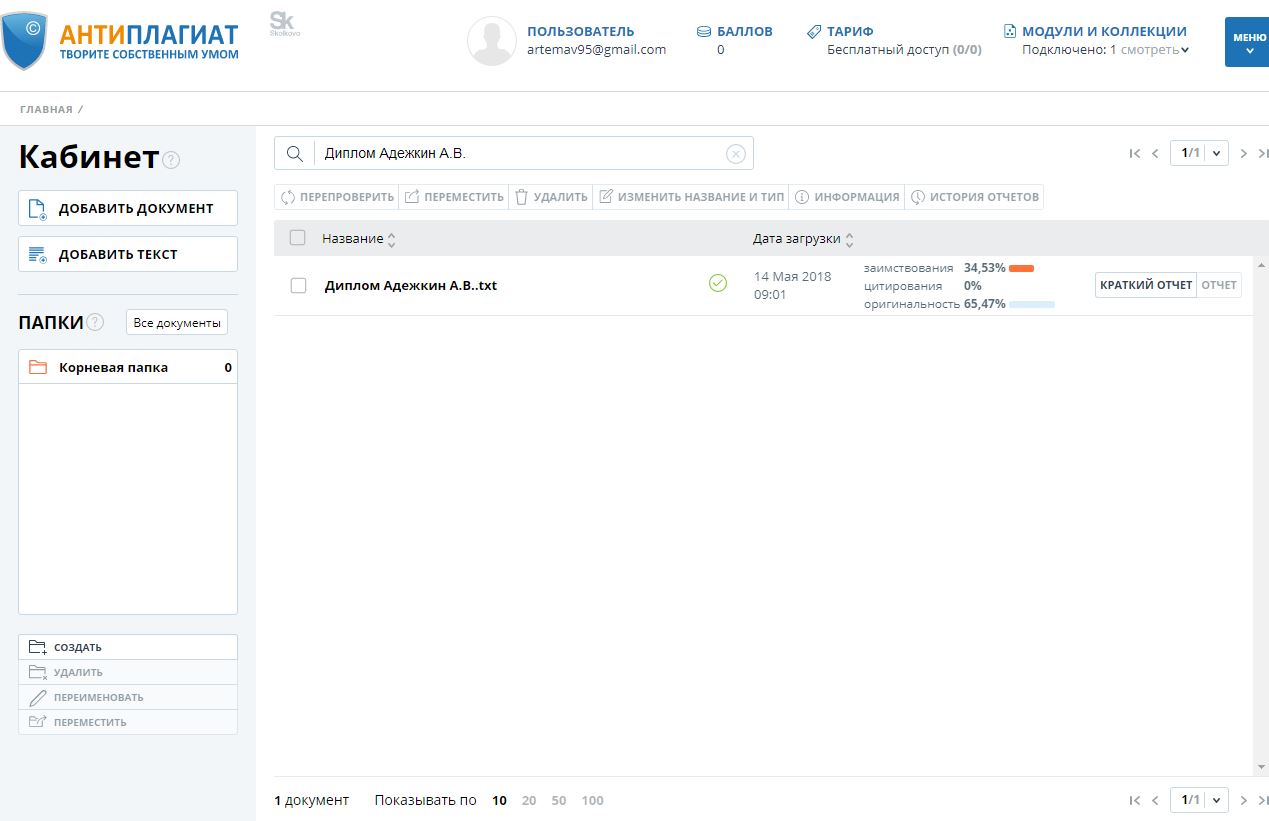Click the help icon beside Кабинет
The height and width of the screenshot is (821, 1269).
coord(172,160)
